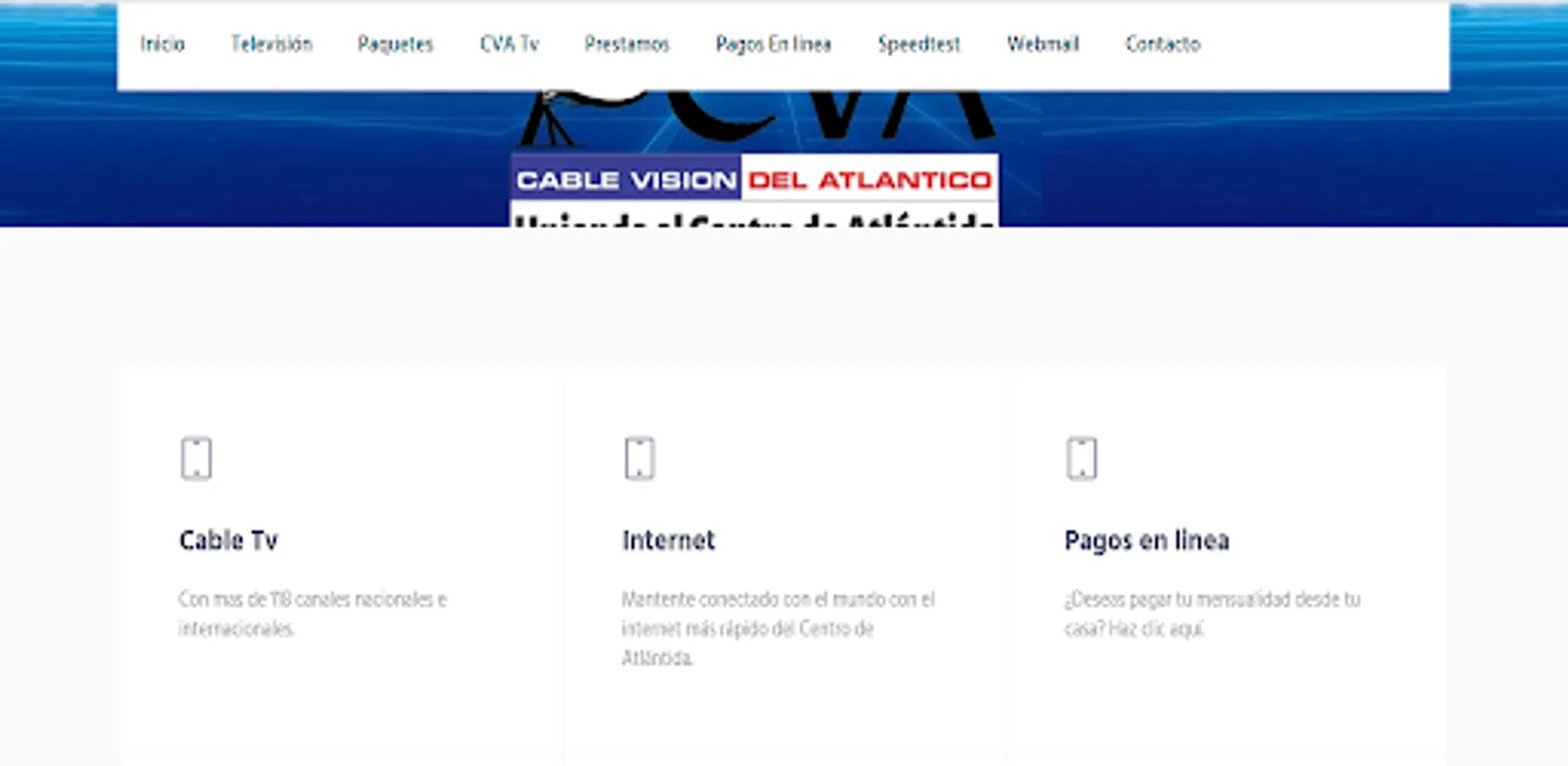
Task: Open Webmail from the navigation bar
Action: tap(1043, 44)
